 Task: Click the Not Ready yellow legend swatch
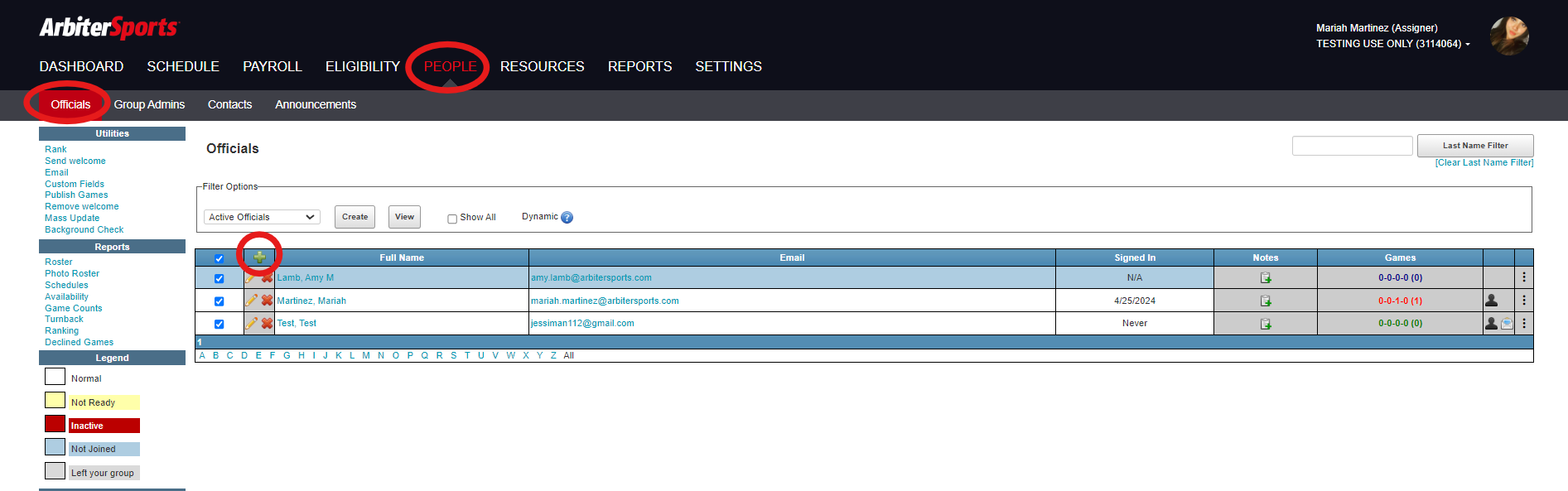coord(55,401)
